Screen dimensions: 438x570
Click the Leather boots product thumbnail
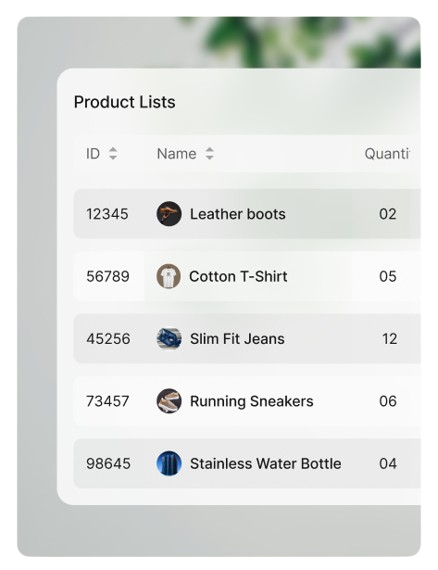coord(169,214)
